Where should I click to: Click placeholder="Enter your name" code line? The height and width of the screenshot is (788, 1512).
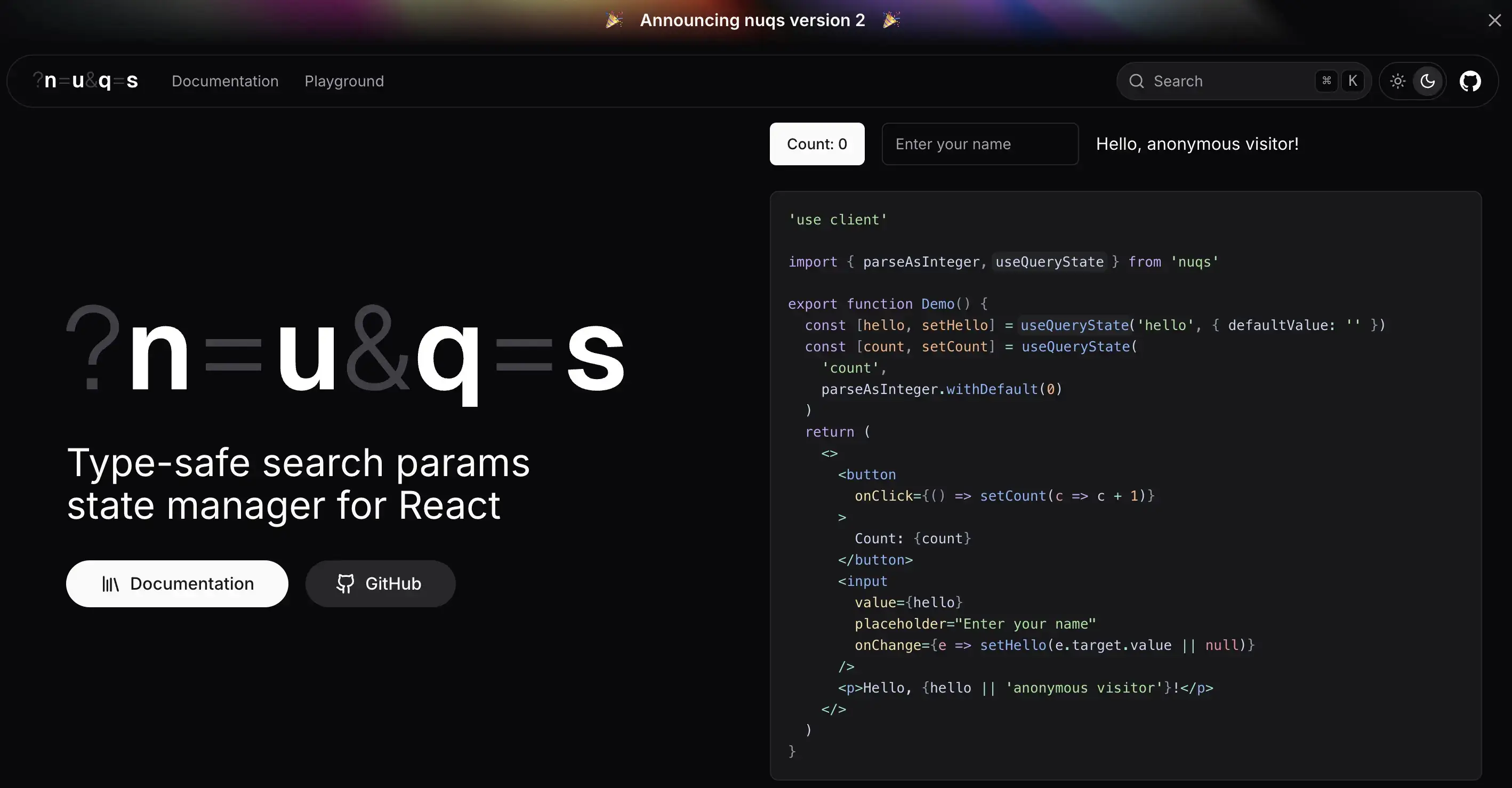[x=975, y=624]
